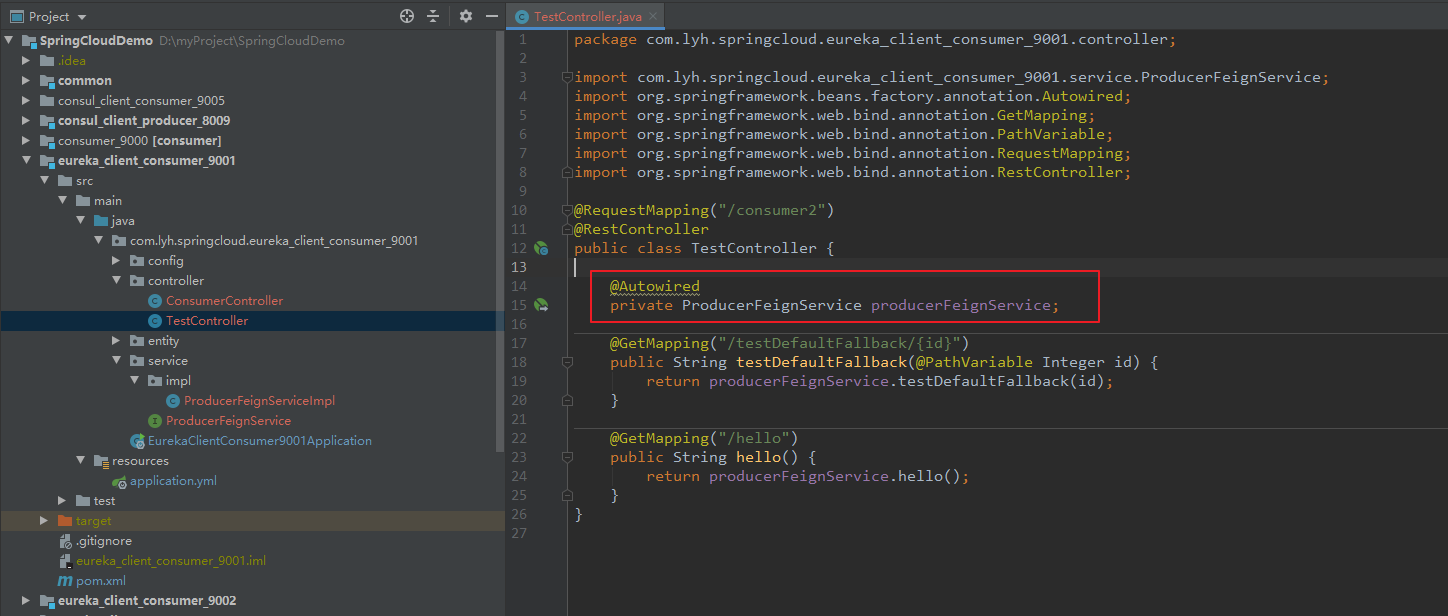1448x616 pixels.
Task: Click the Spring bean gutter icon on line 12
Action: tap(541, 248)
